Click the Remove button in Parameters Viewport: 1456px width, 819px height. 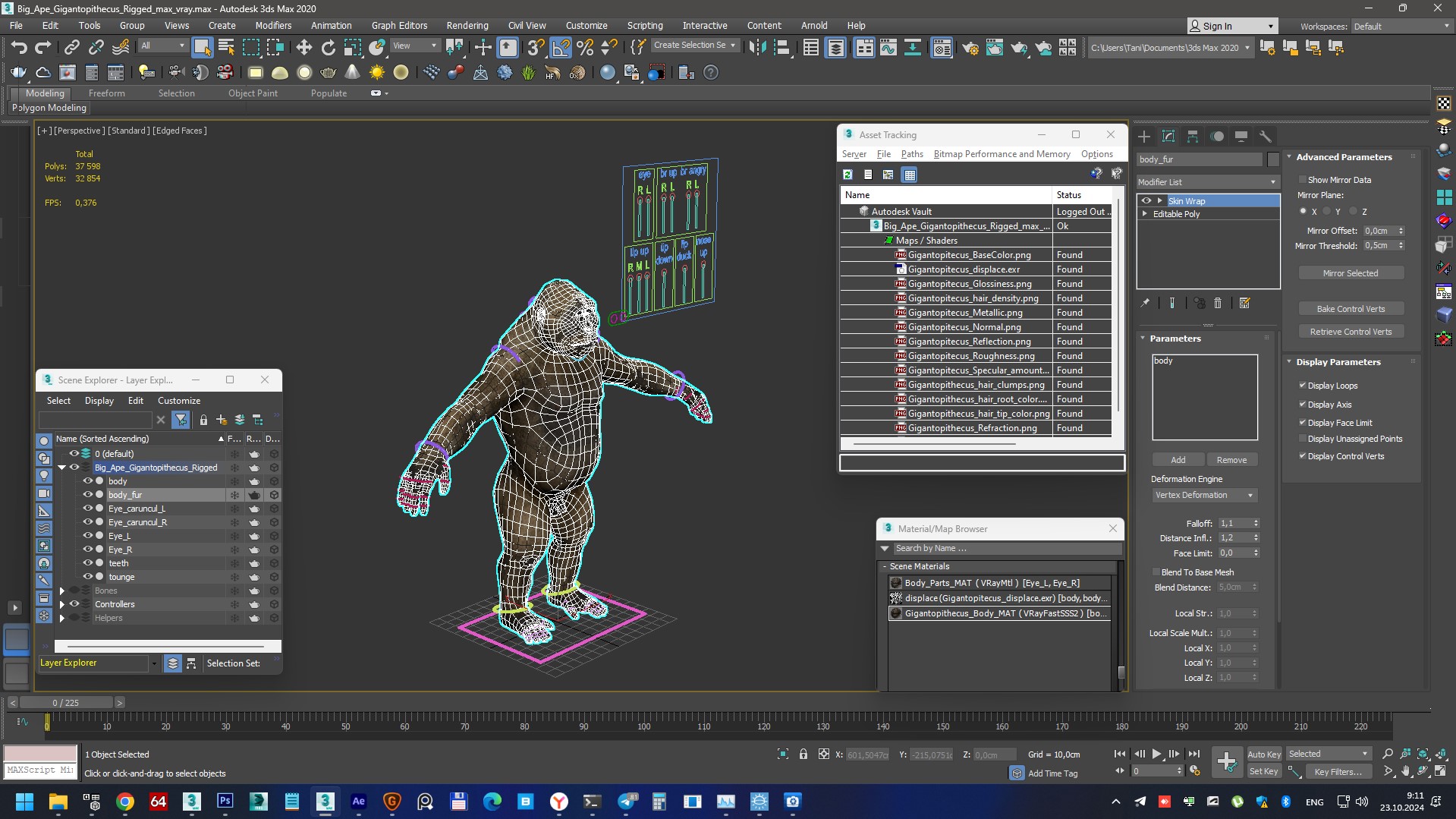[1231, 460]
